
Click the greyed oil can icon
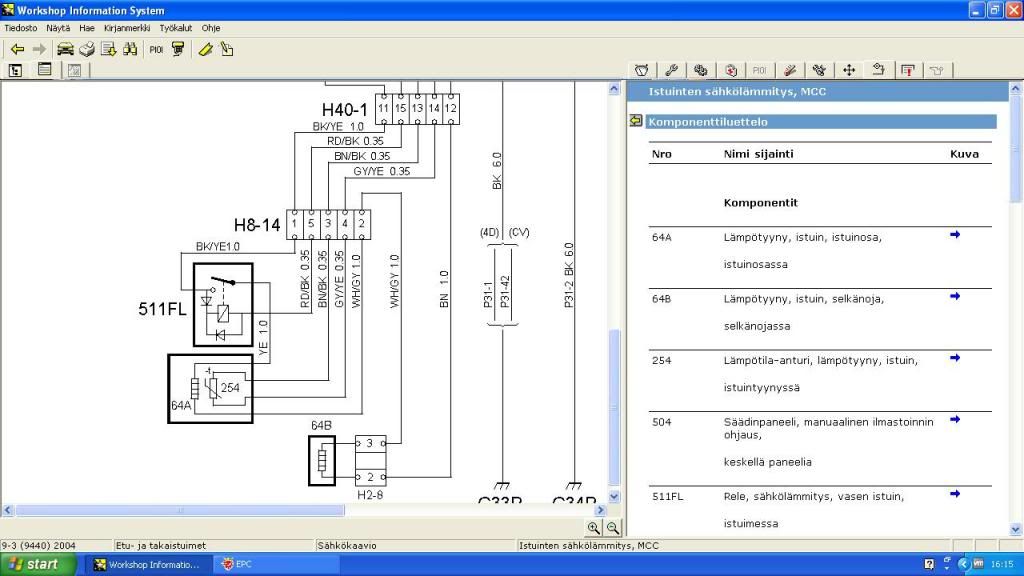(937, 70)
